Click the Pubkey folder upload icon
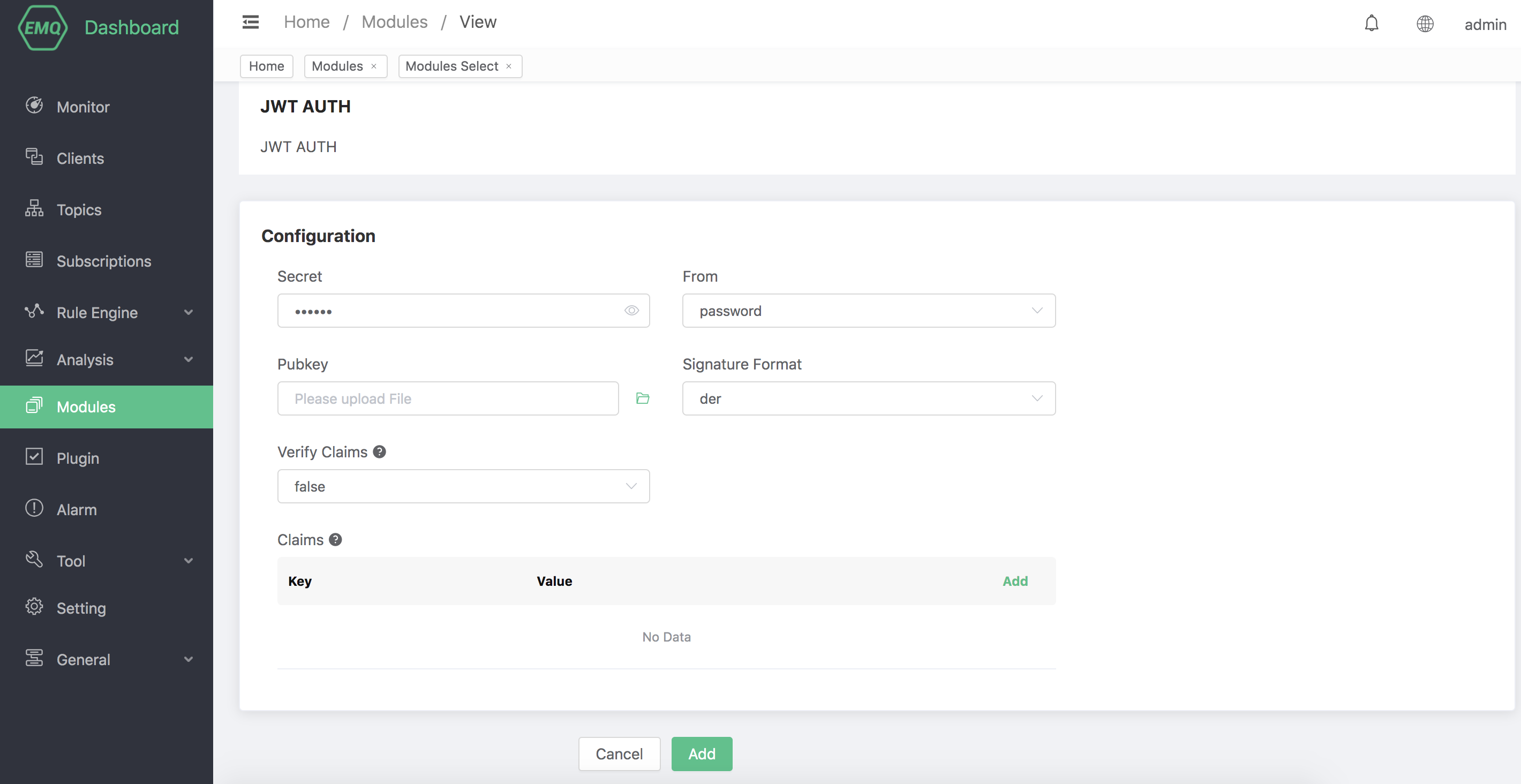The width and height of the screenshot is (1521, 784). click(x=643, y=398)
